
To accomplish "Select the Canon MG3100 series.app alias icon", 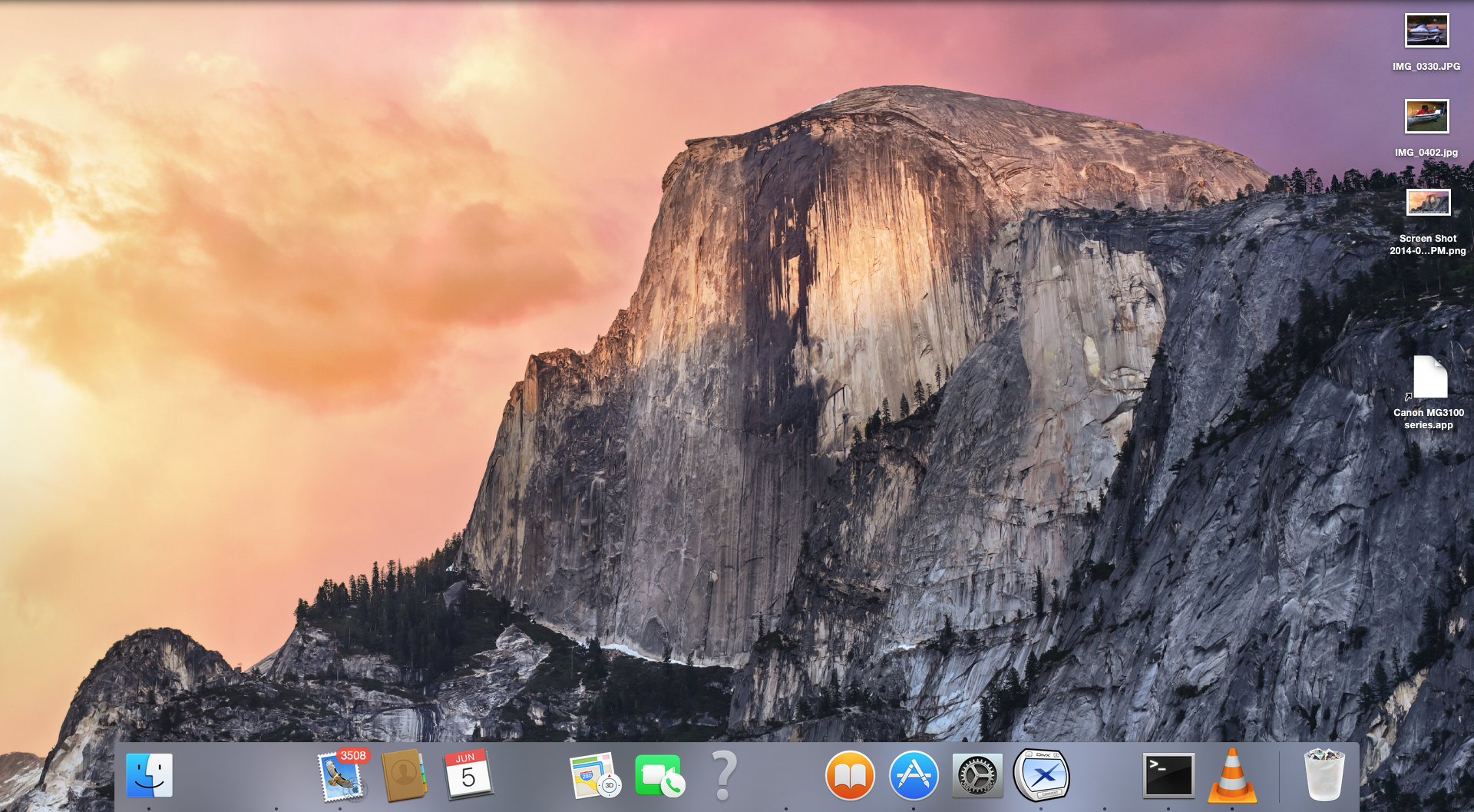I will coord(1429,378).
